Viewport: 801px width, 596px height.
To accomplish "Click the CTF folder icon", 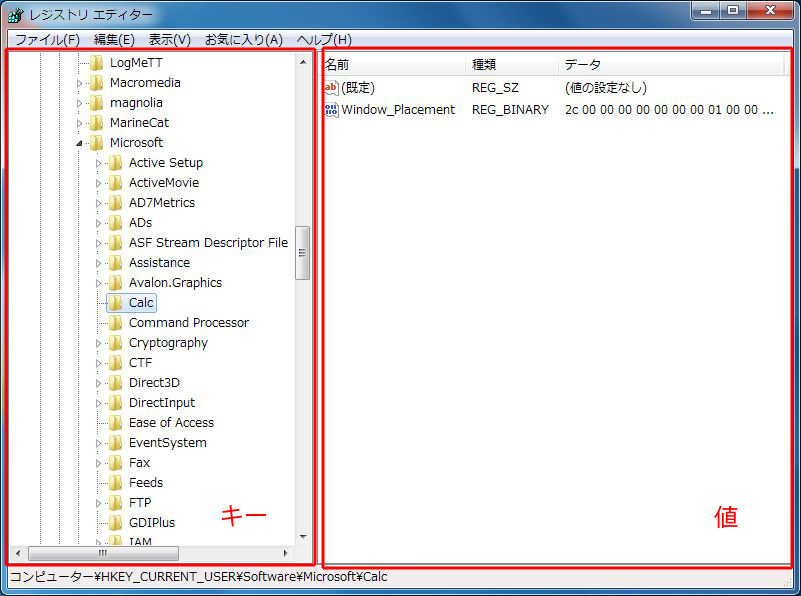I will 115,363.
